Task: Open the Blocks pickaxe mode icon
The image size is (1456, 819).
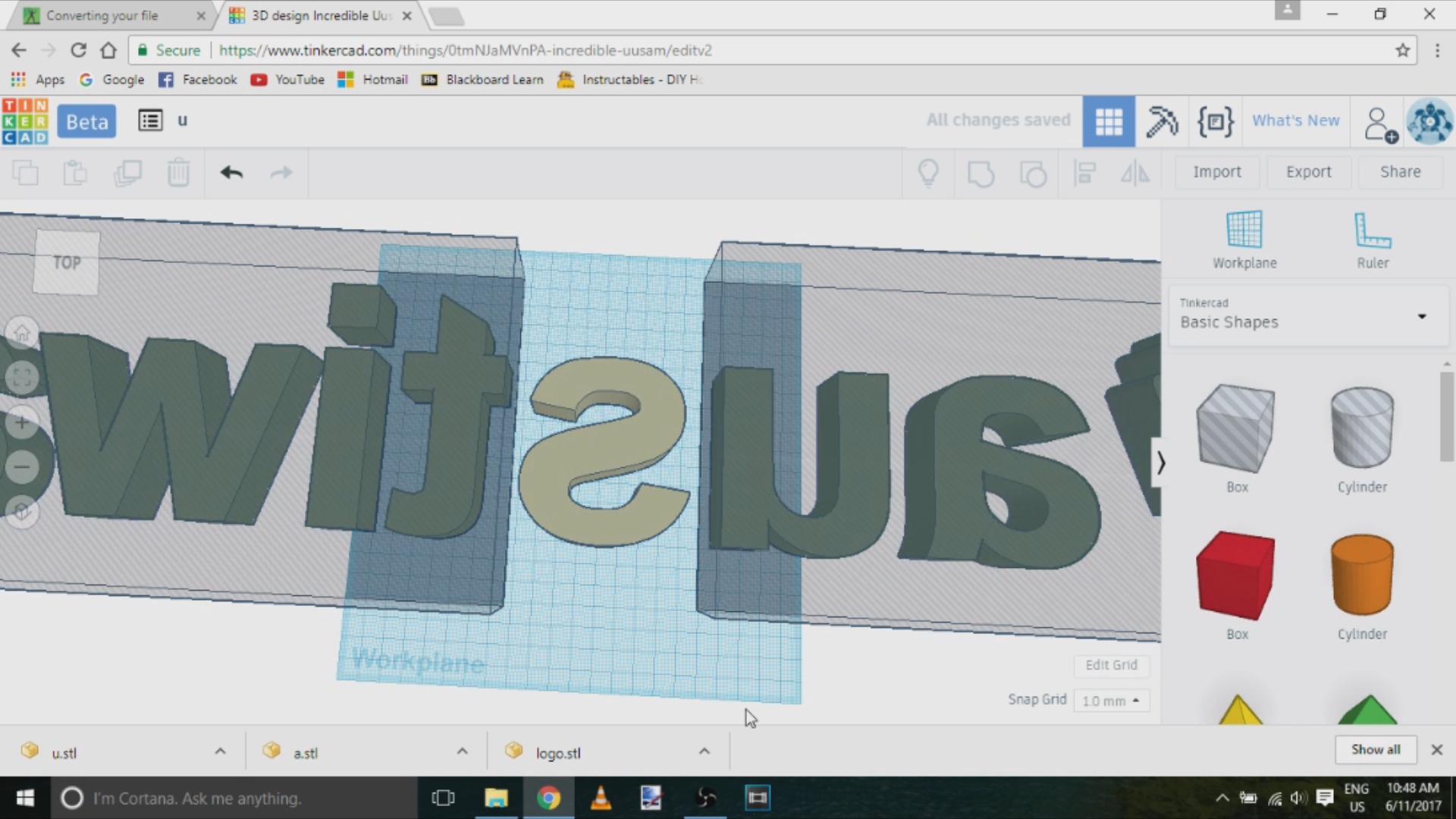Action: [1161, 121]
